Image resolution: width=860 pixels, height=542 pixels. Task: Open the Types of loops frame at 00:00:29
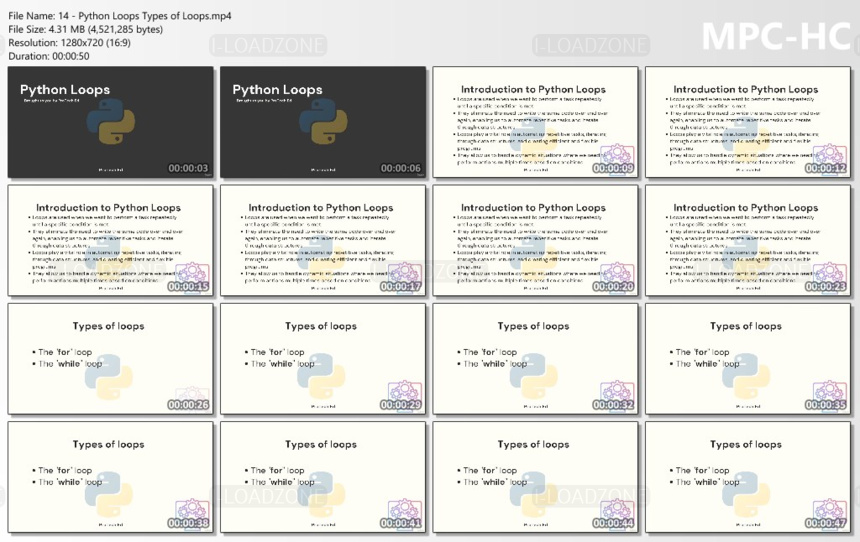click(x=323, y=359)
